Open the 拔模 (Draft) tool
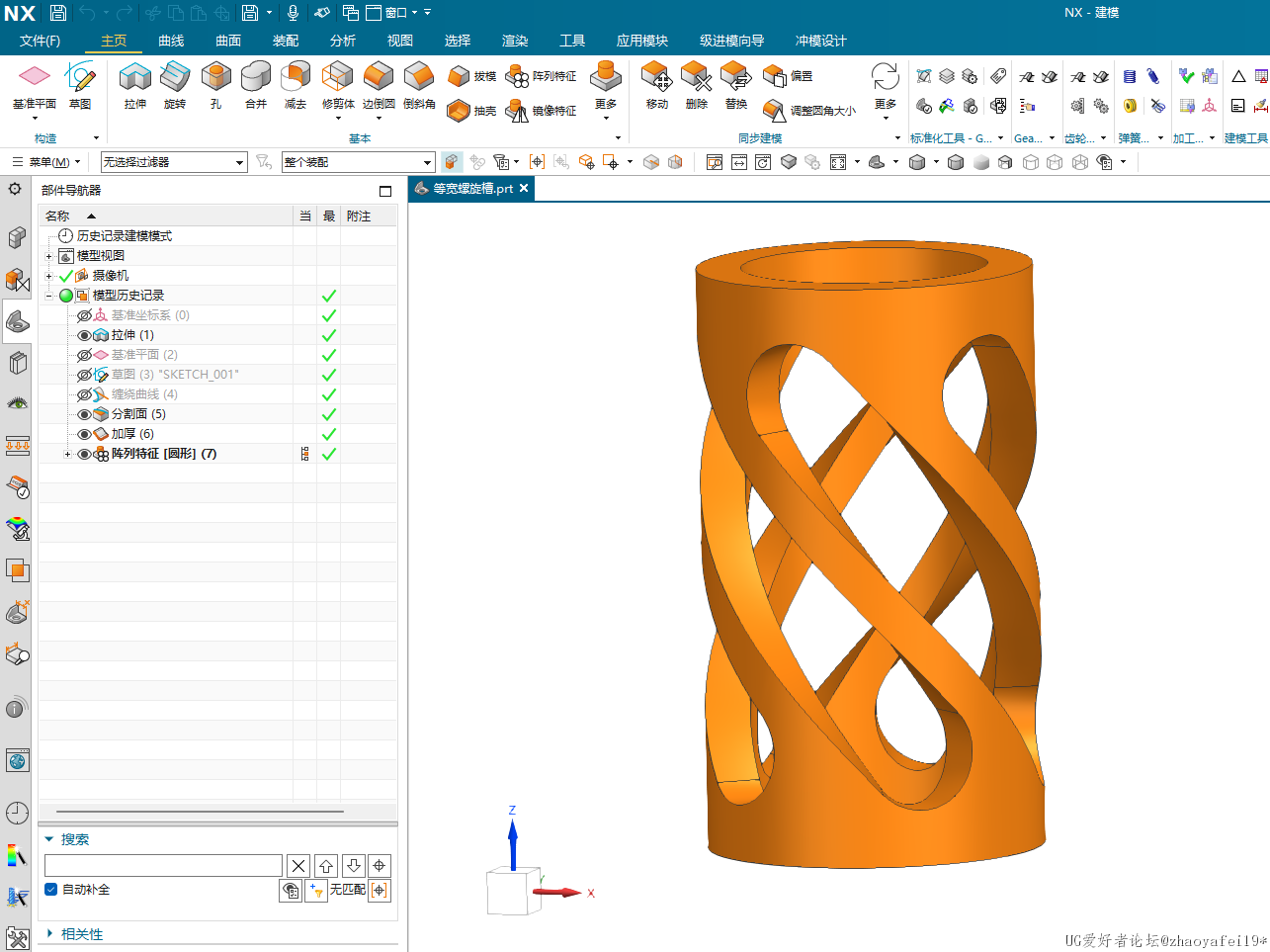 click(471, 76)
